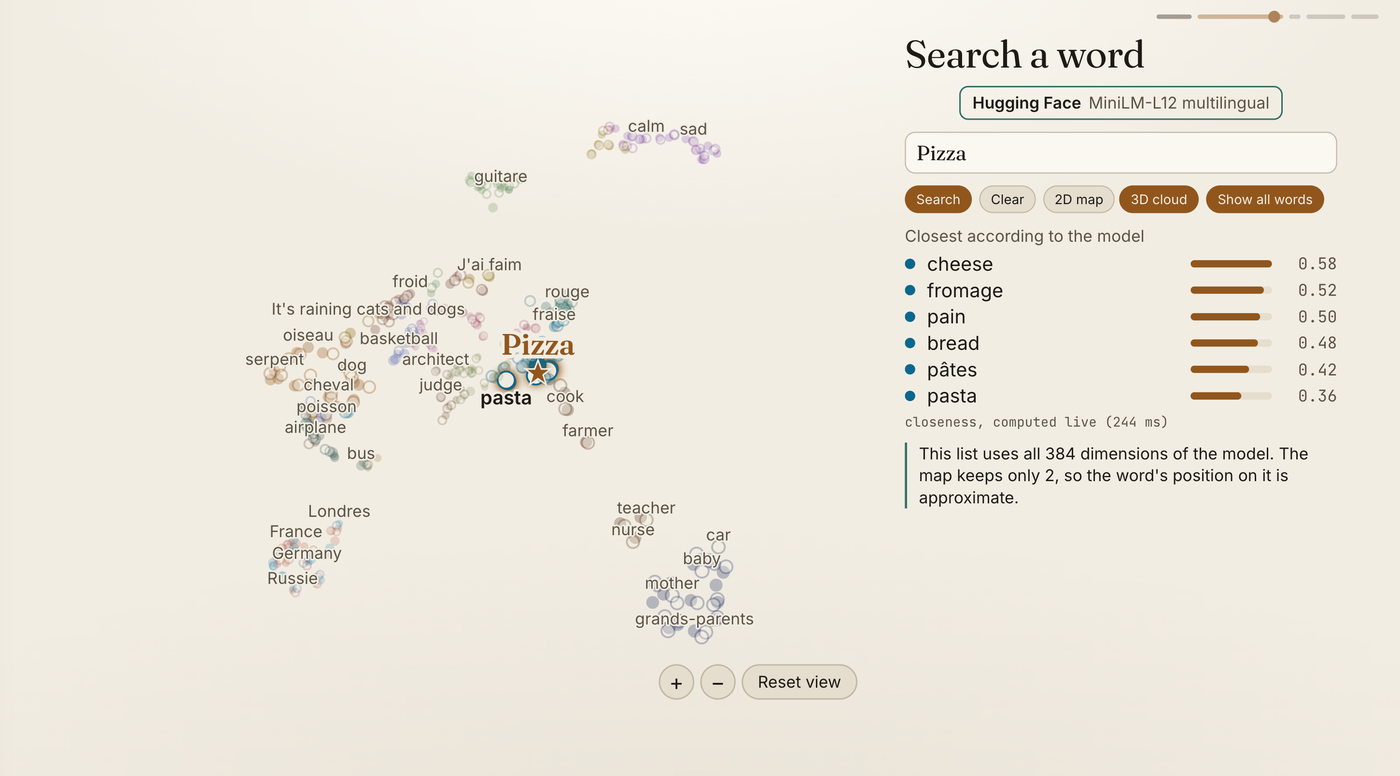Click "It's raining cats and dogs" label
The image size is (1400, 776).
pos(368,309)
